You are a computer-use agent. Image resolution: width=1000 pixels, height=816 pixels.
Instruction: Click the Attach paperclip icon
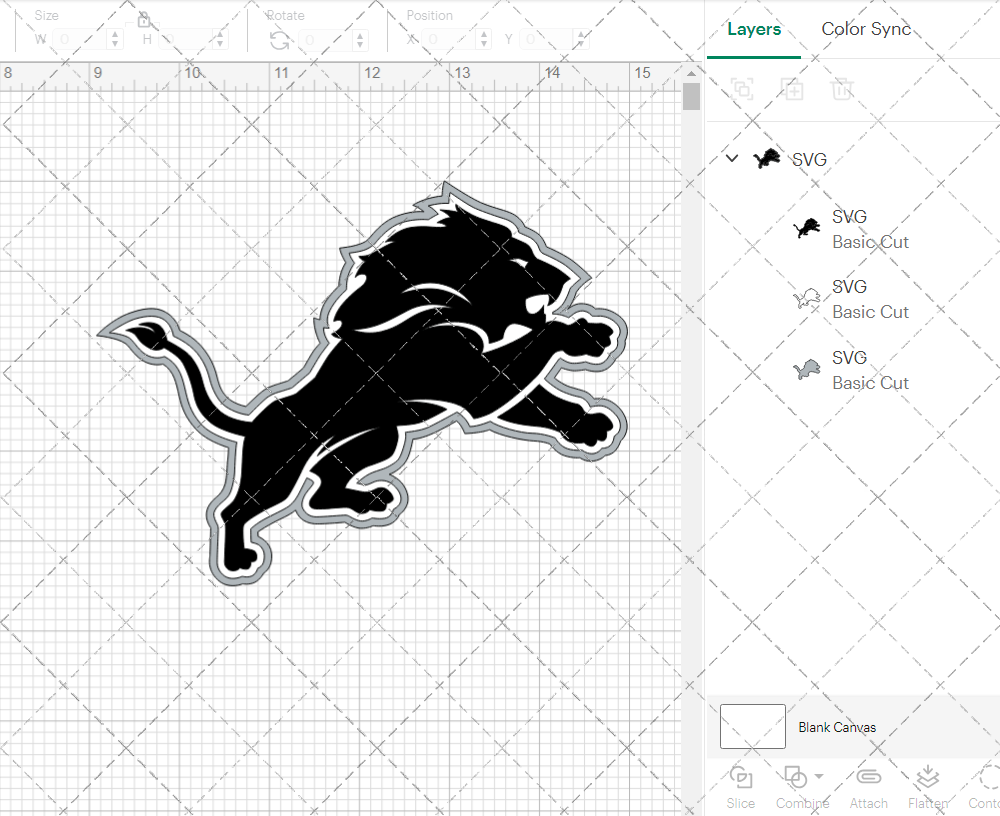[868, 778]
